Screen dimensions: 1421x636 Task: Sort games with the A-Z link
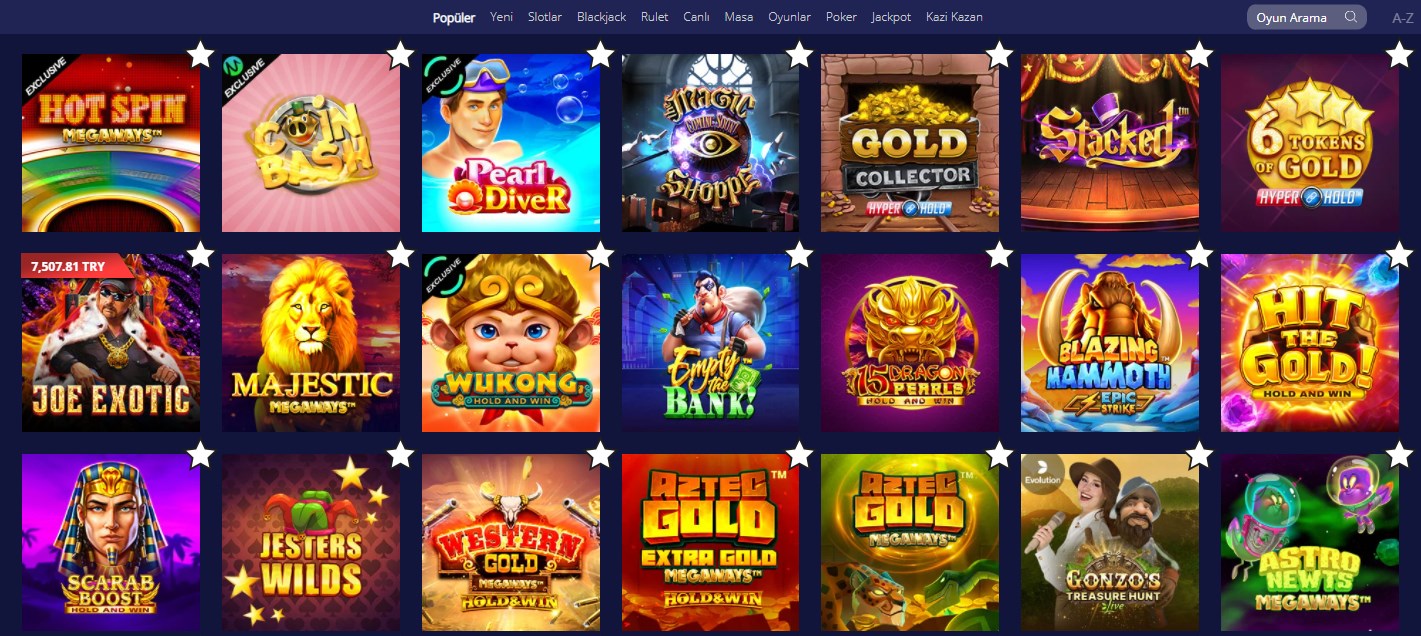click(1403, 18)
